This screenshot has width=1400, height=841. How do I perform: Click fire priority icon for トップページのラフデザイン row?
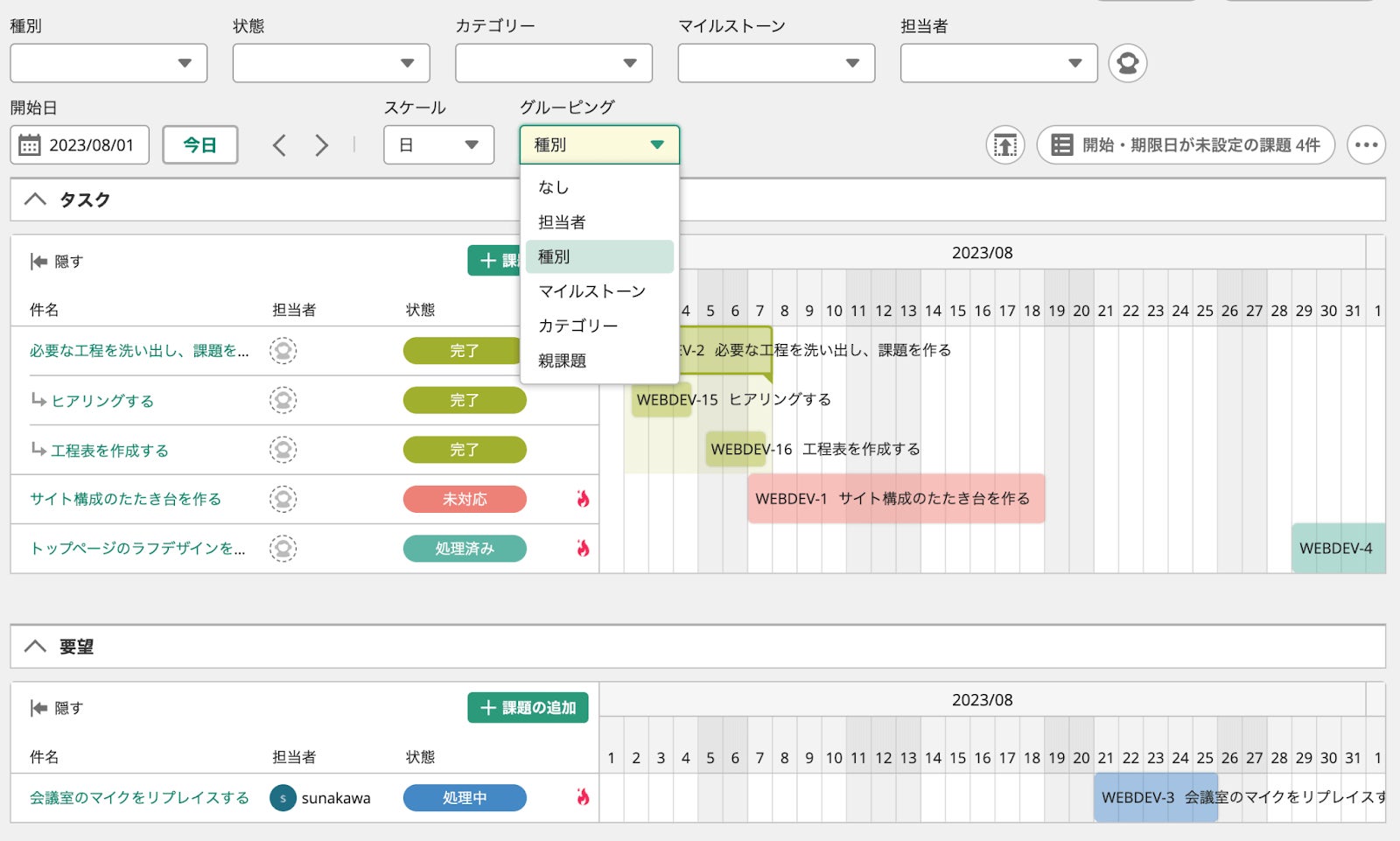coord(583,549)
